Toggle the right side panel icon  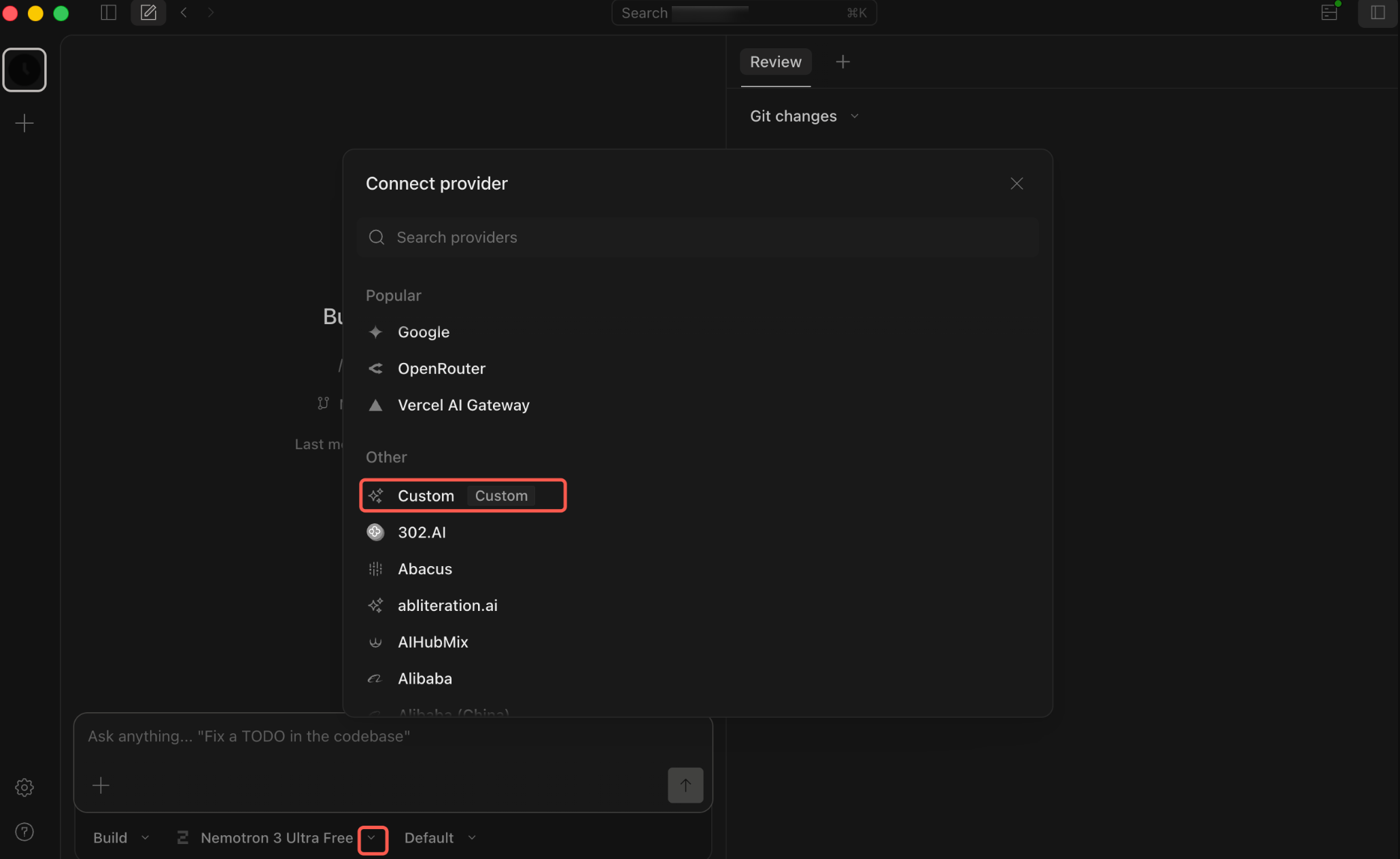point(1378,12)
